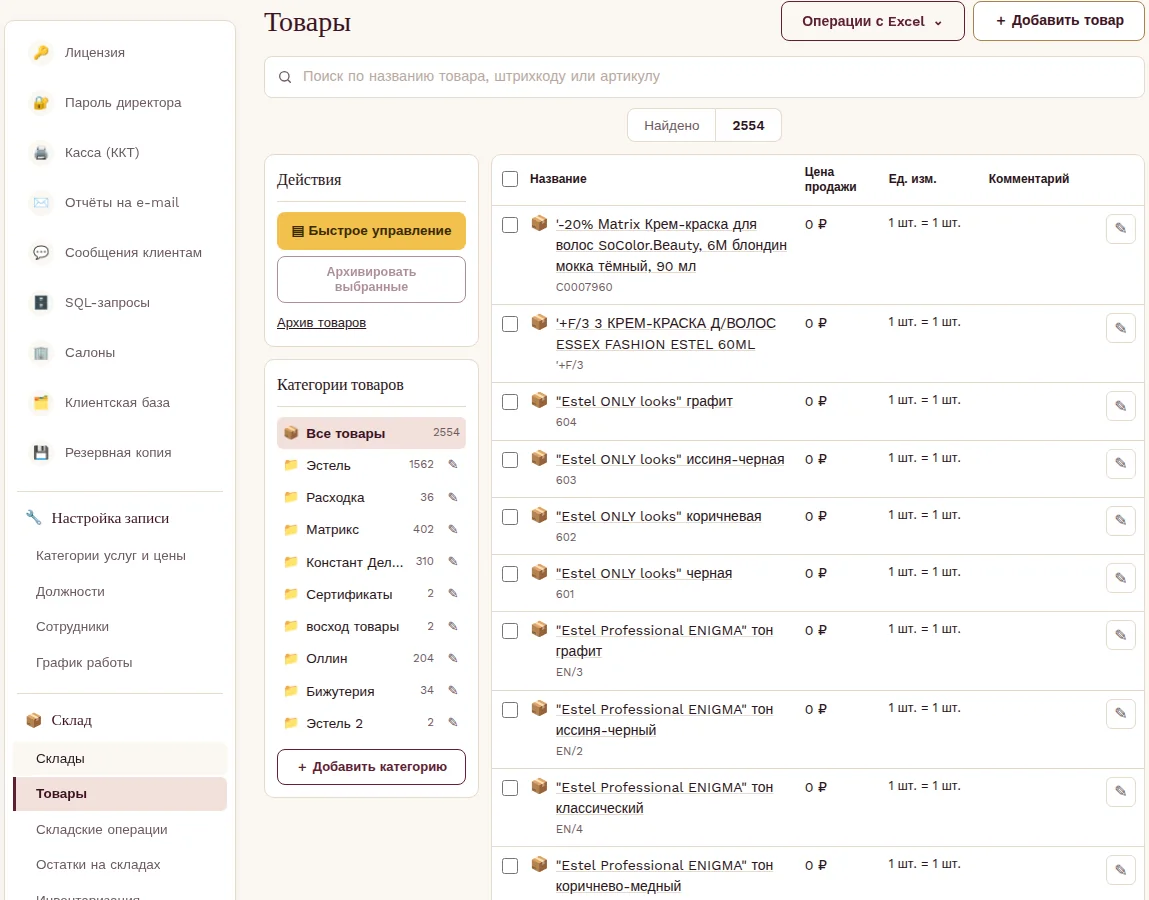Edit the ENIGMA тон графит row
The width and height of the screenshot is (1149, 900).
point(1120,635)
